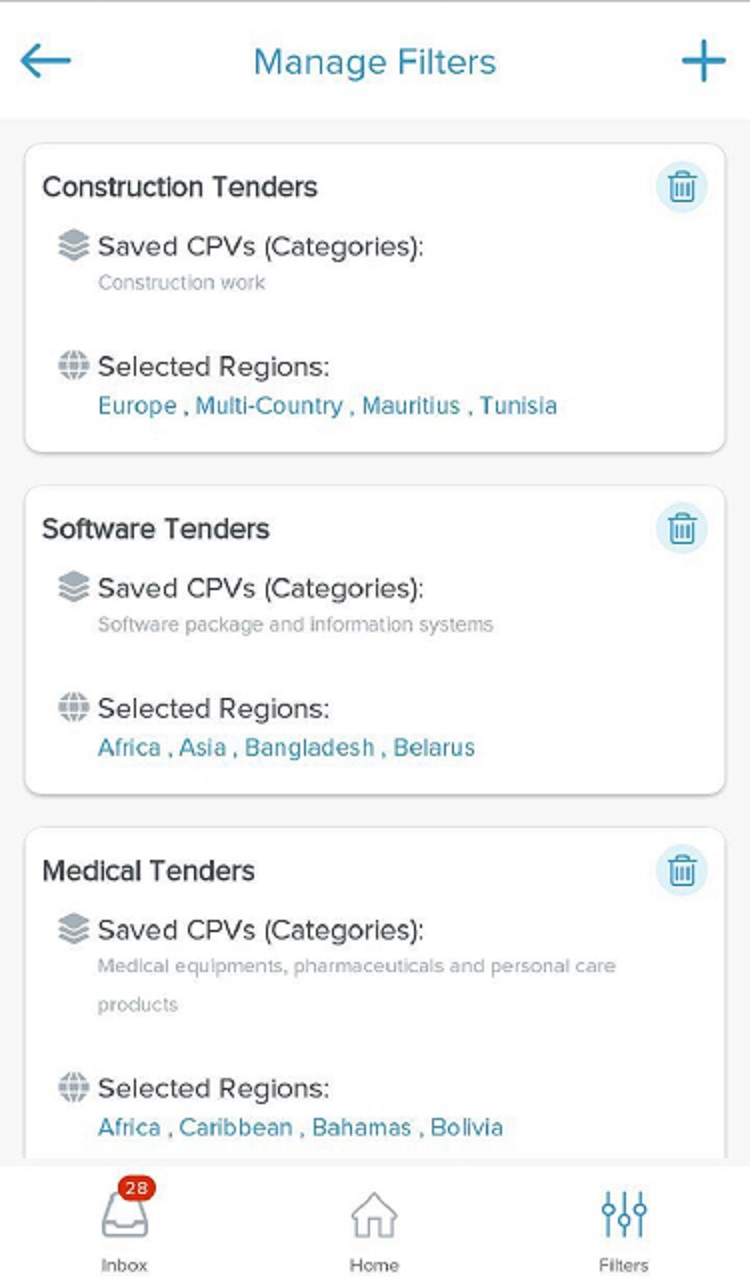Image resolution: width=750 pixels, height=1284 pixels.
Task: Open the Construction Tenders filter card
Action: (x=375, y=297)
